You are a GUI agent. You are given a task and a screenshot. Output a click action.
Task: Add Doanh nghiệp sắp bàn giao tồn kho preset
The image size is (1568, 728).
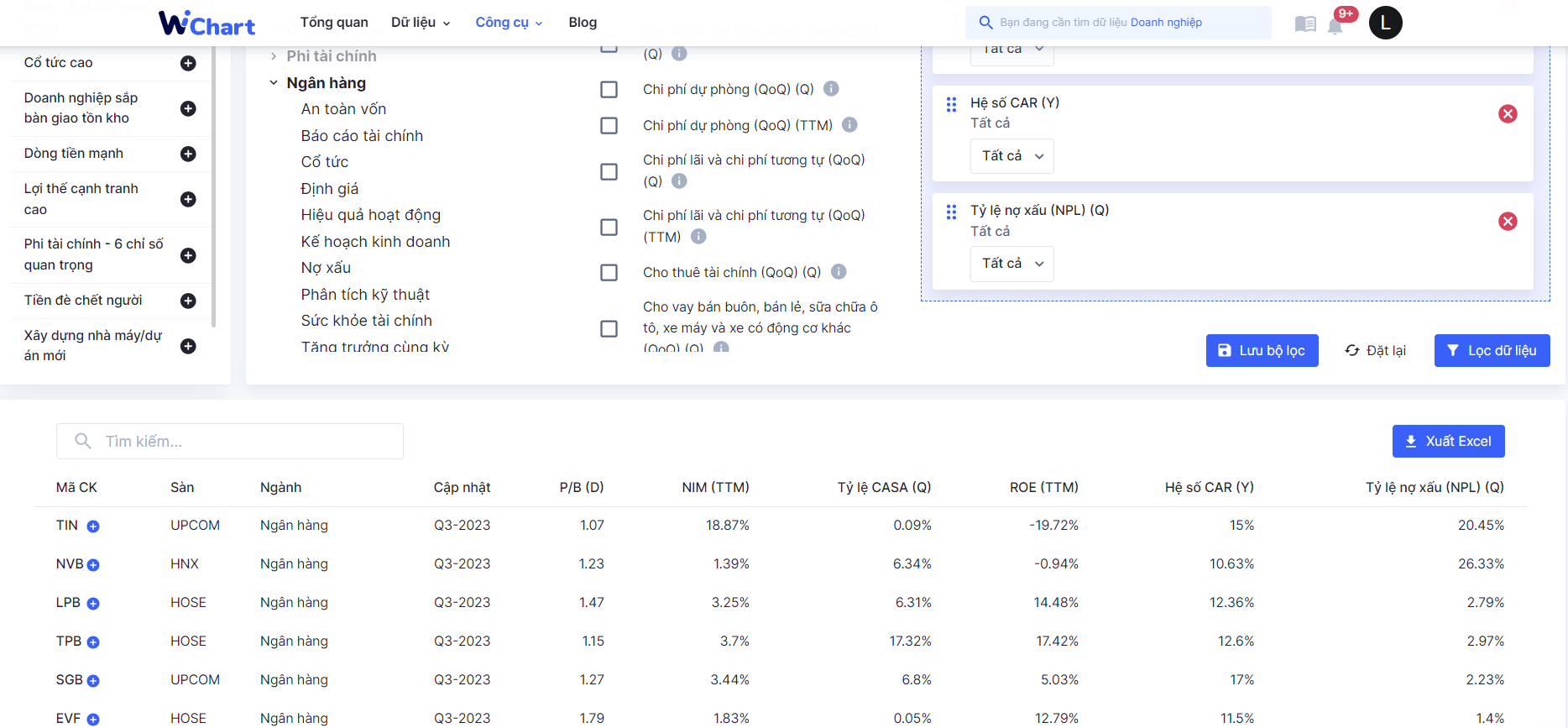188,108
